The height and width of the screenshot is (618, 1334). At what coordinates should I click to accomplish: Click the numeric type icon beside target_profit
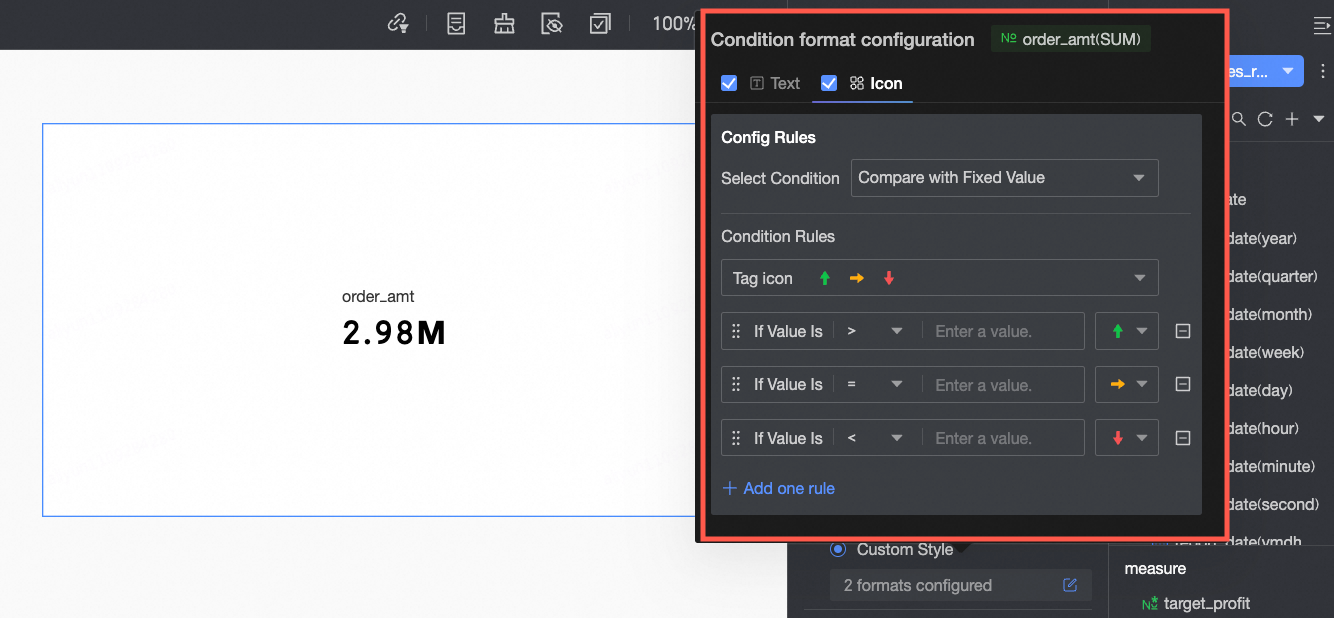pos(1151,603)
